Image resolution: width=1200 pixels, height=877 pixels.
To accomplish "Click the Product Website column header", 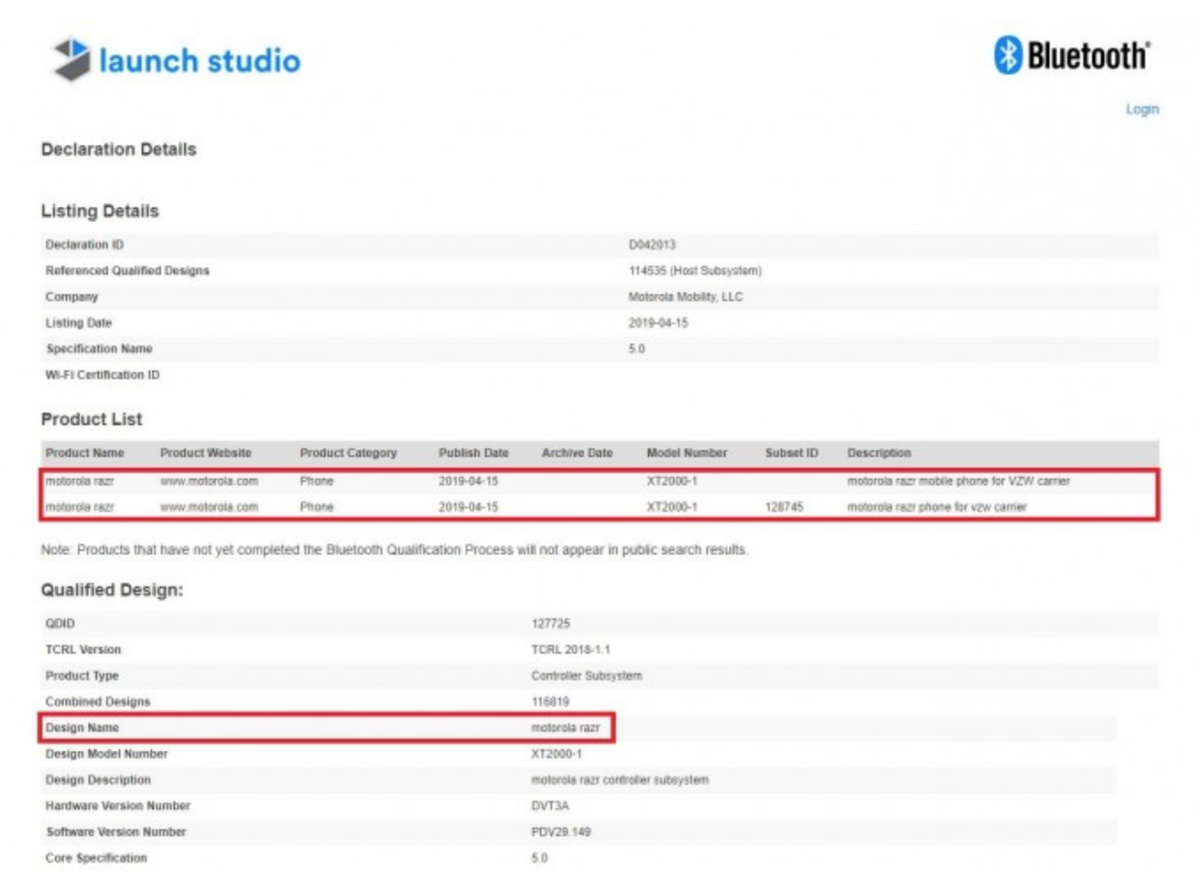I will coord(206,453).
